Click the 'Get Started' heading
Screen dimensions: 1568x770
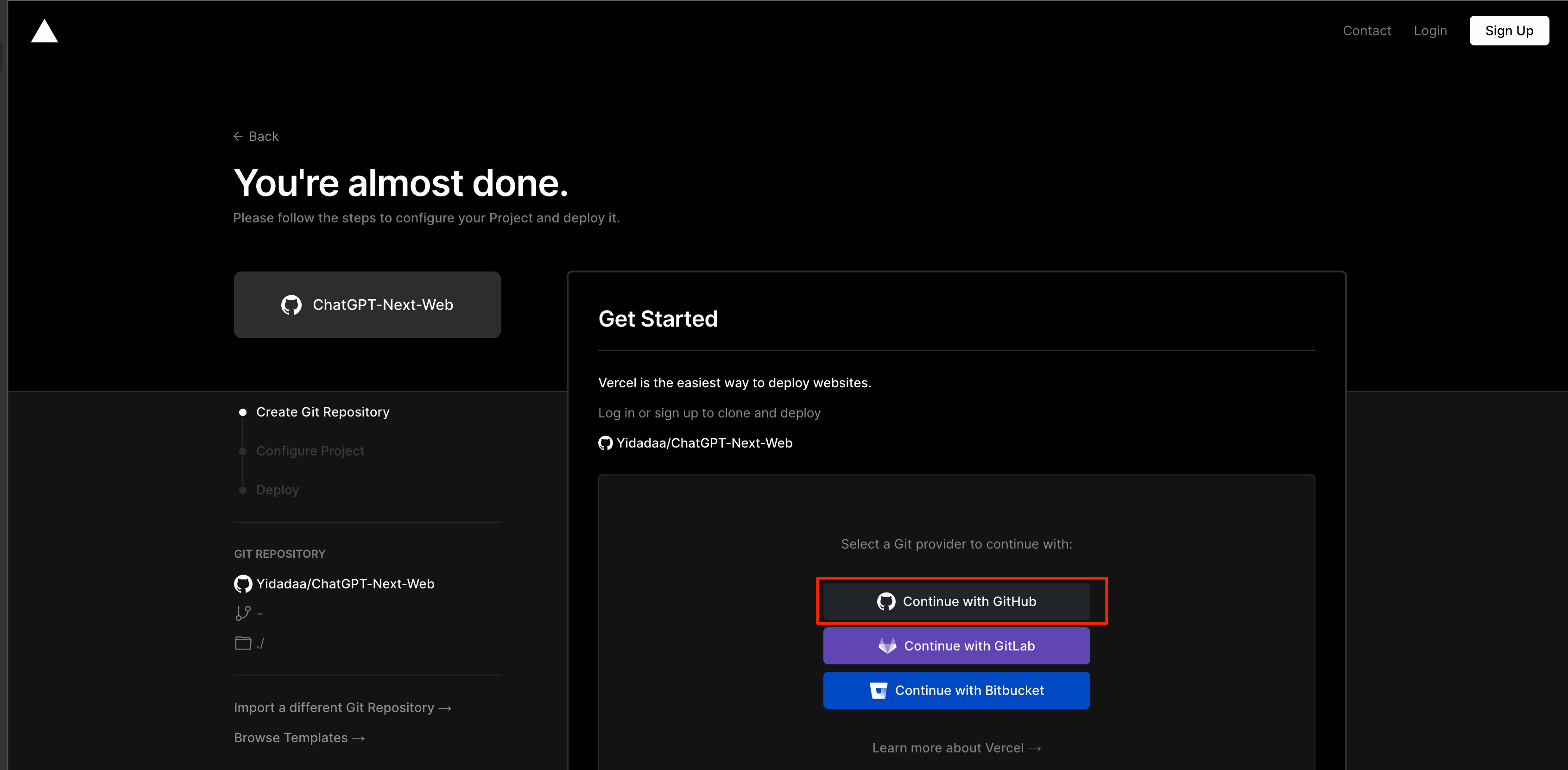(658, 319)
